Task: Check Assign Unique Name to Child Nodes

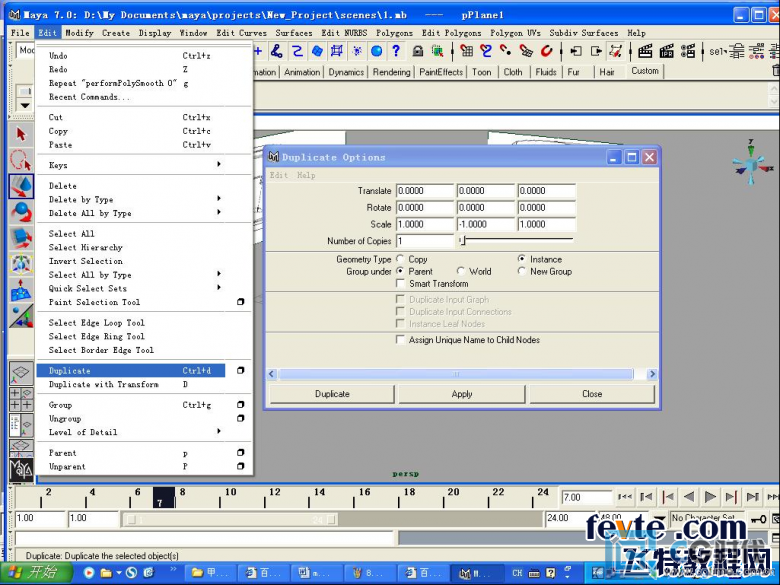Action: click(x=400, y=339)
